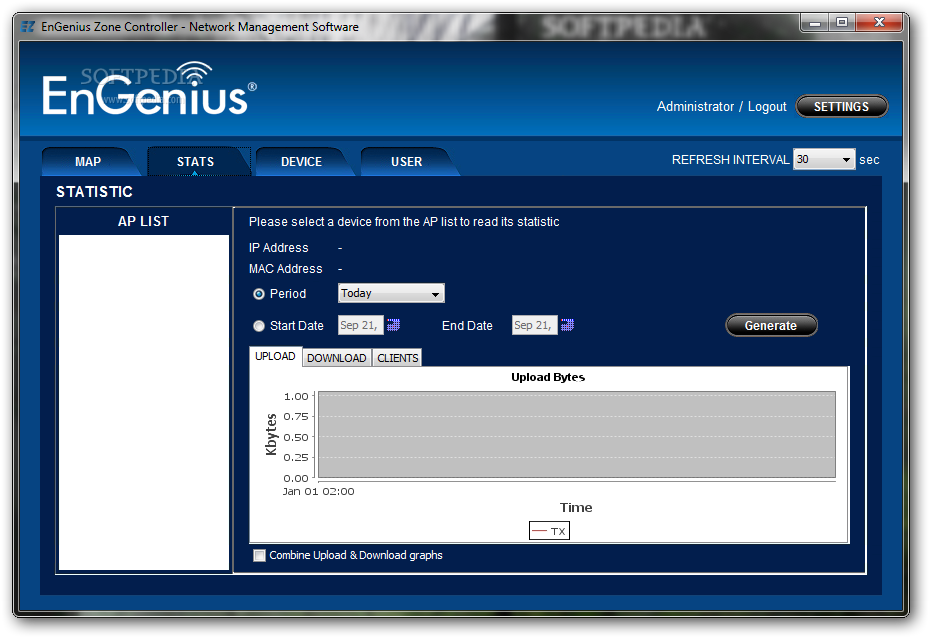Click the STATISTIC heading
Screen dimensions: 930x638
tap(94, 192)
